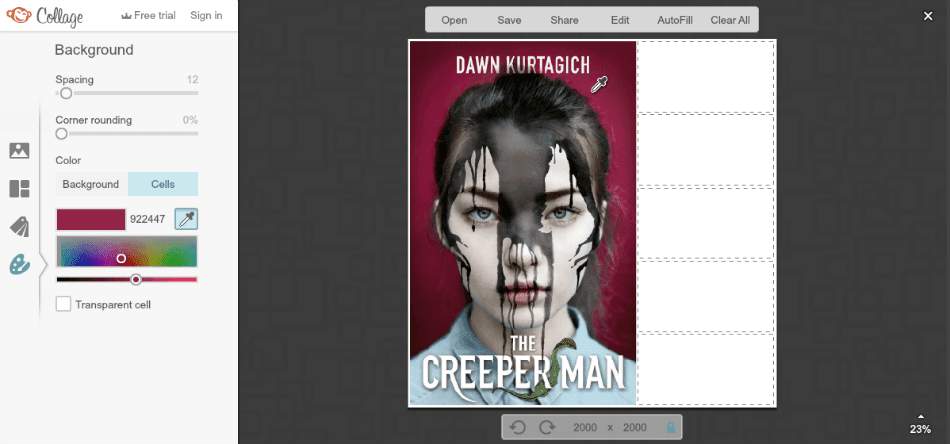Screen dimensions: 950x444
Task: Open the Images panel icon in sidebar
Action: [x=19, y=151]
